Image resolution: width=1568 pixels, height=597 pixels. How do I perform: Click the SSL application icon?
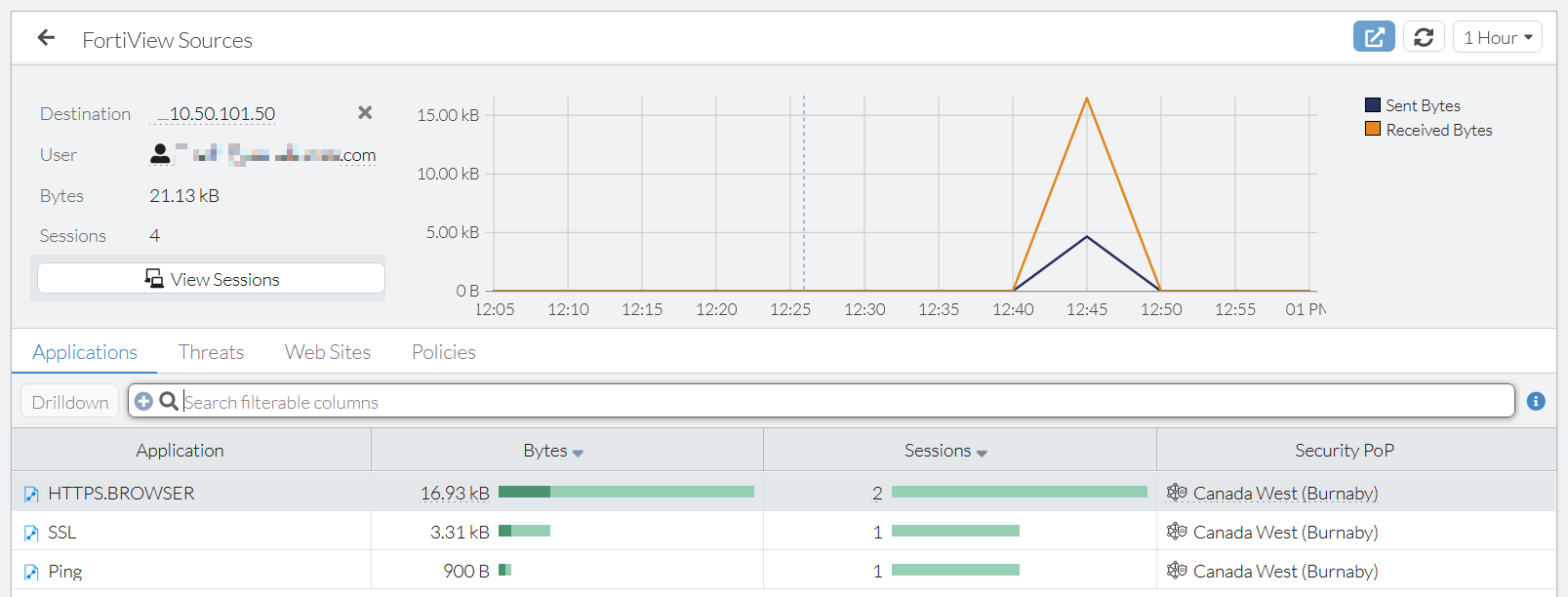(x=31, y=533)
